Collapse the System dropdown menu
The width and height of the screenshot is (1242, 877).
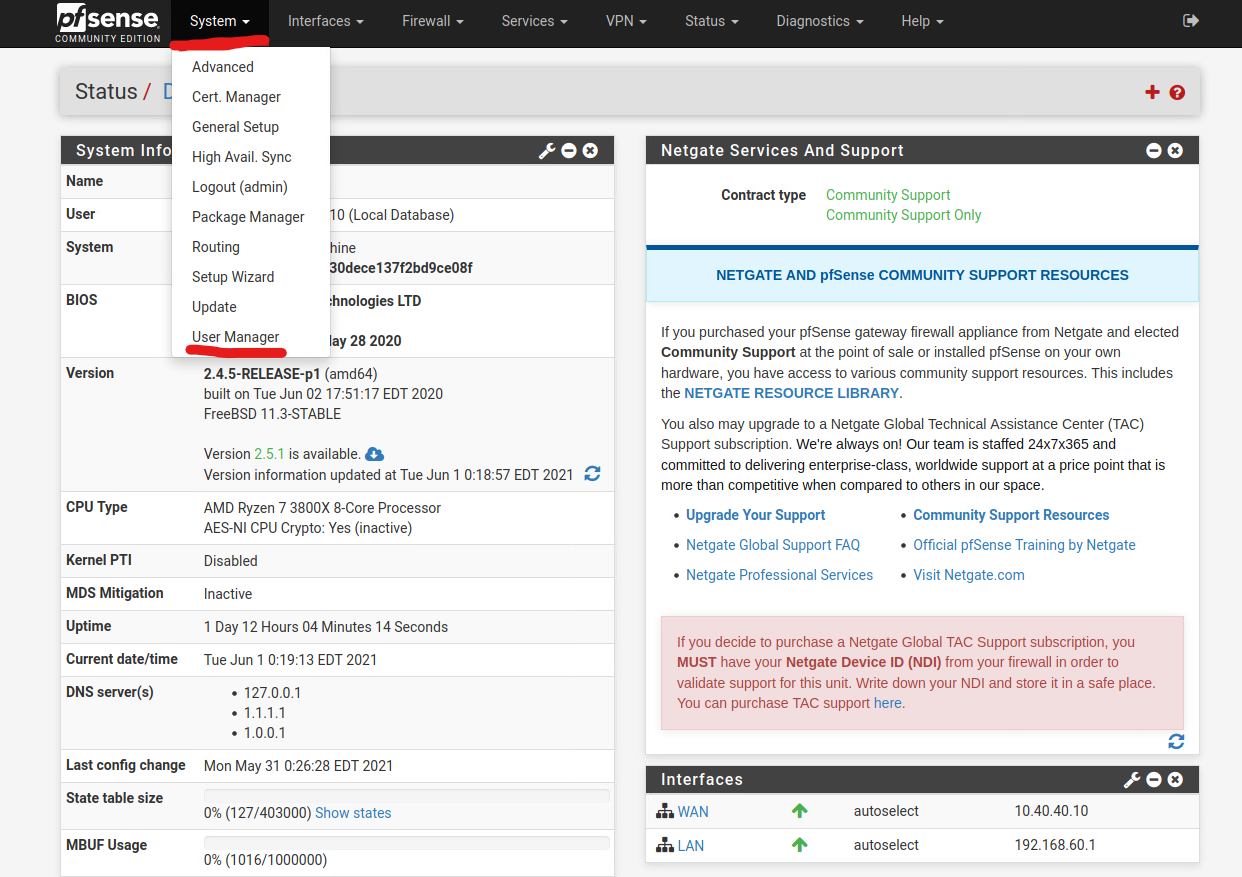(x=220, y=21)
